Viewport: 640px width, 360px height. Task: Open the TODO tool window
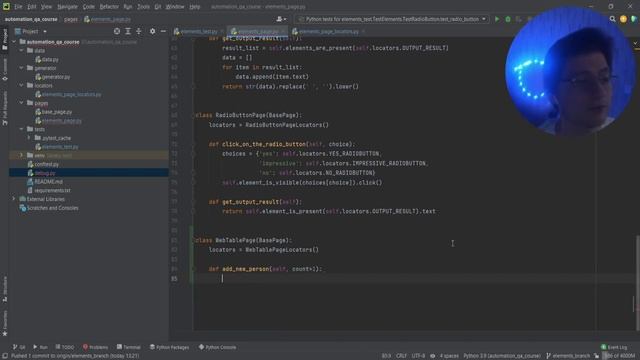(x=64, y=347)
